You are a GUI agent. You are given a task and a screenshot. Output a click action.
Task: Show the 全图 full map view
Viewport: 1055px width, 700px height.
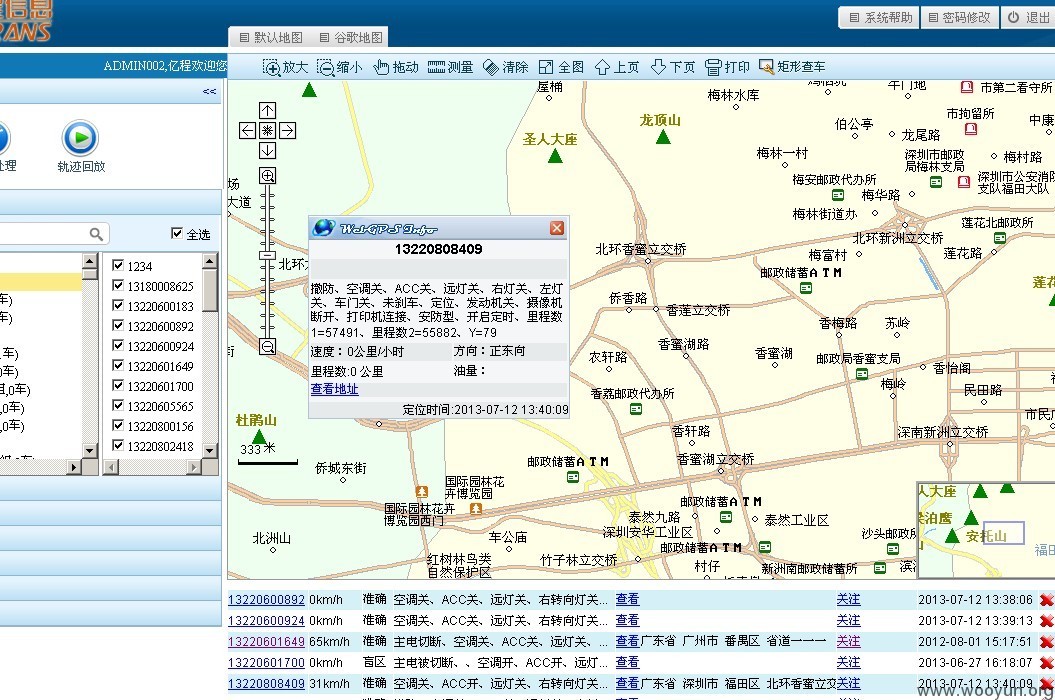coord(561,67)
